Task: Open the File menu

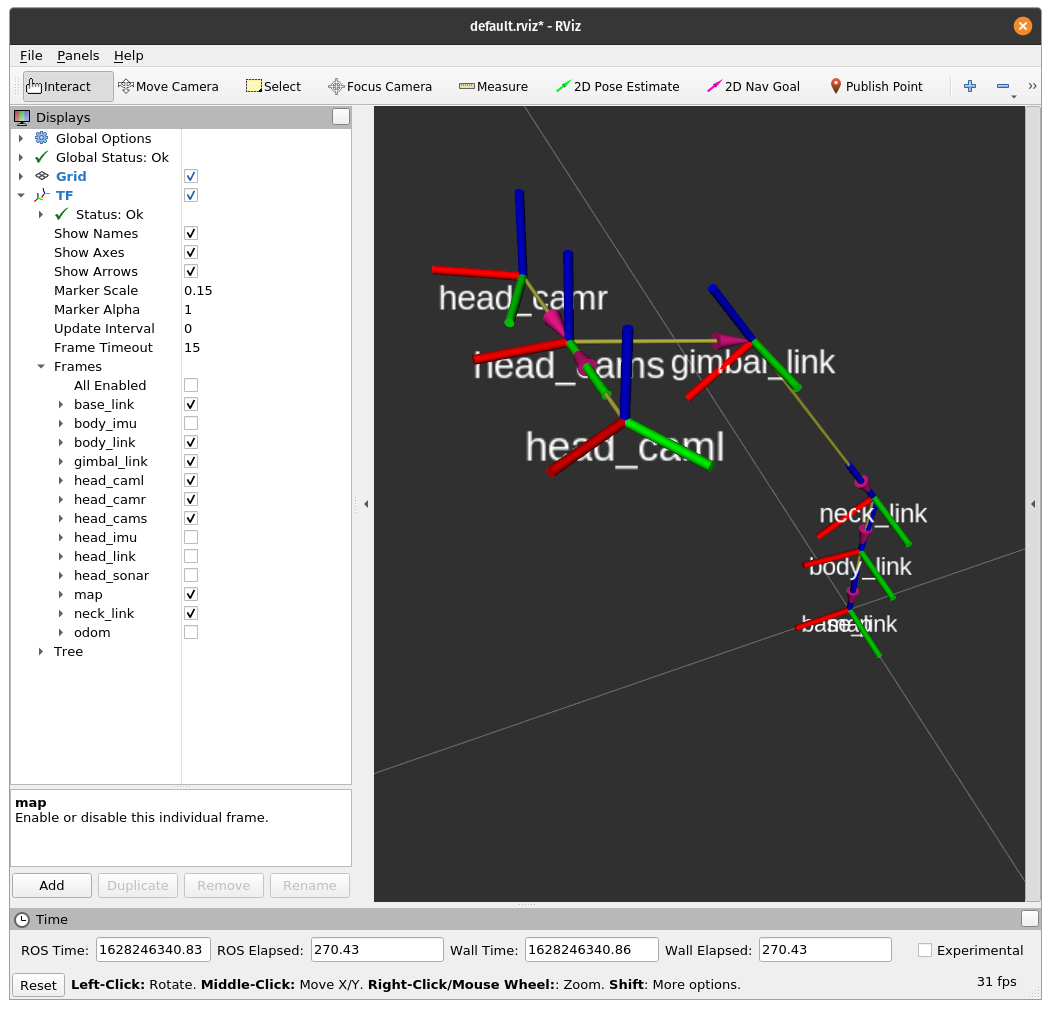Action: click(31, 55)
